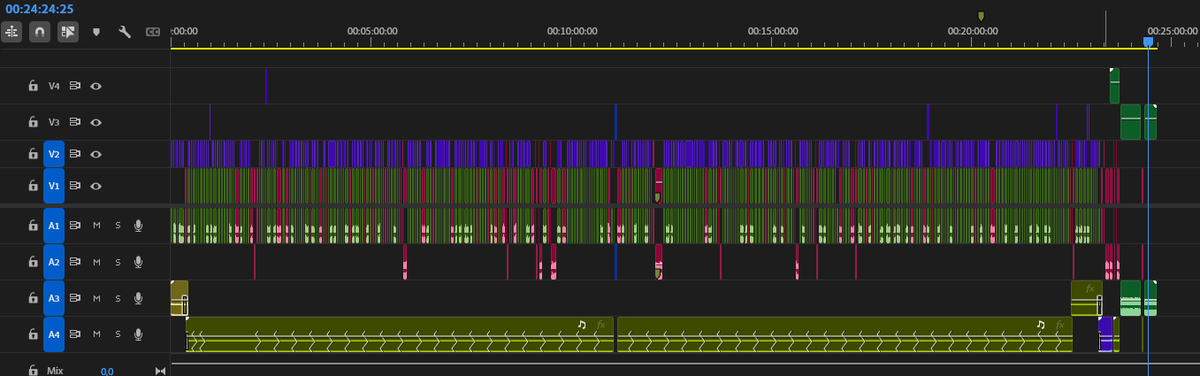The width and height of the screenshot is (1200, 376).
Task: Toggle insert sequences as nests button
Action: click(x=13, y=31)
